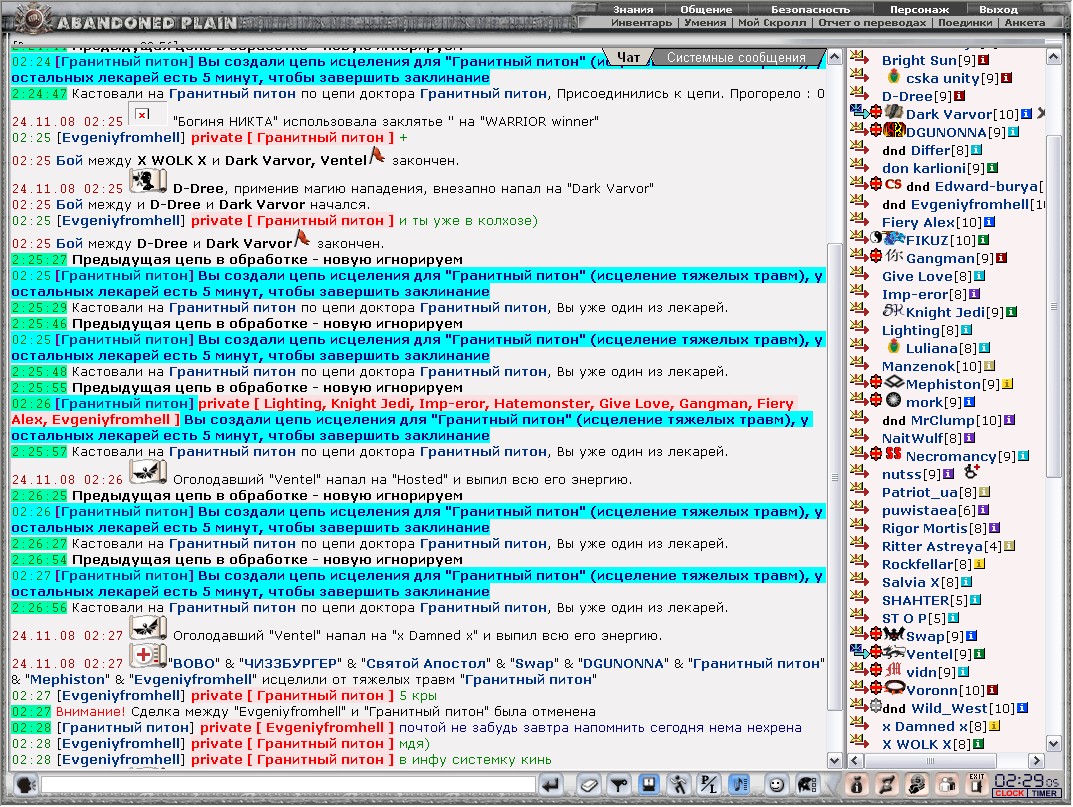Viewport: 1073px width, 807px height.
Task: Click the pink scroll icon in the bottom toolbar
Action: click(x=886, y=784)
